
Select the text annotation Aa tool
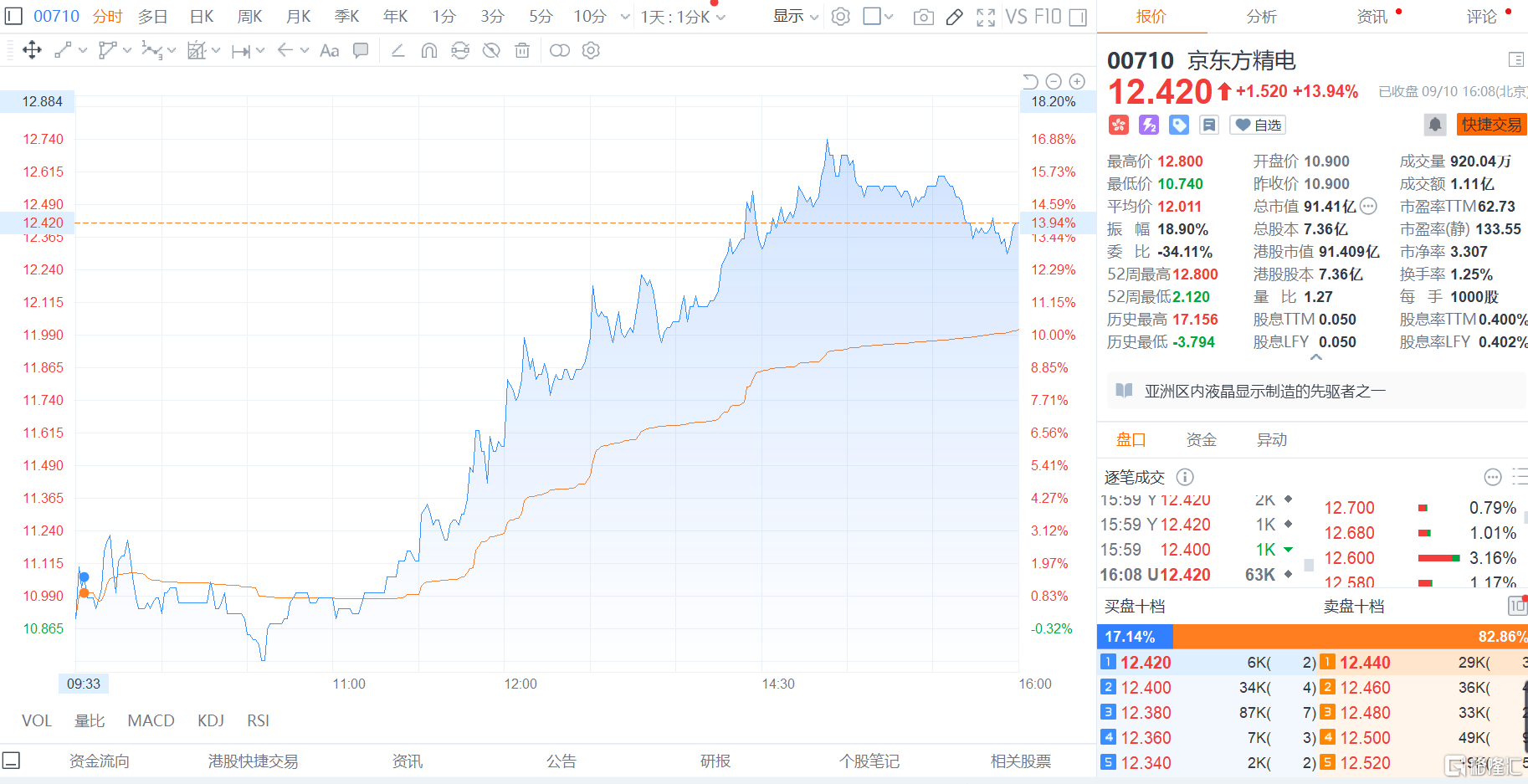coord(330,51)
